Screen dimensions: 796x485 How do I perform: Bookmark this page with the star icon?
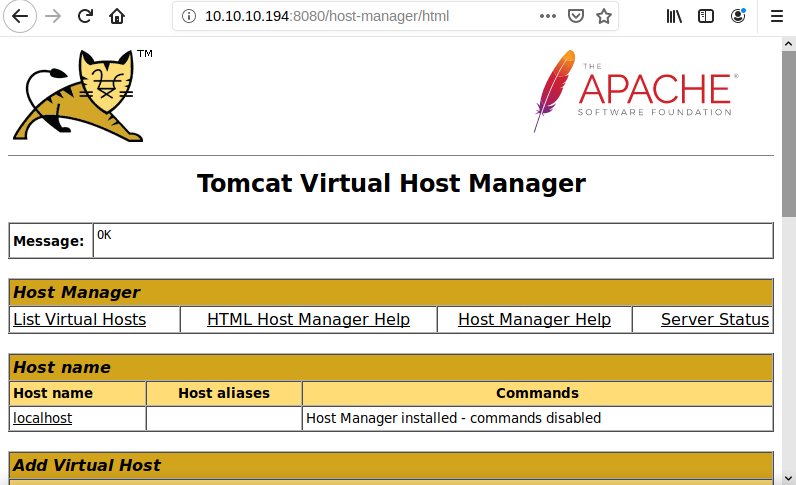604,16
